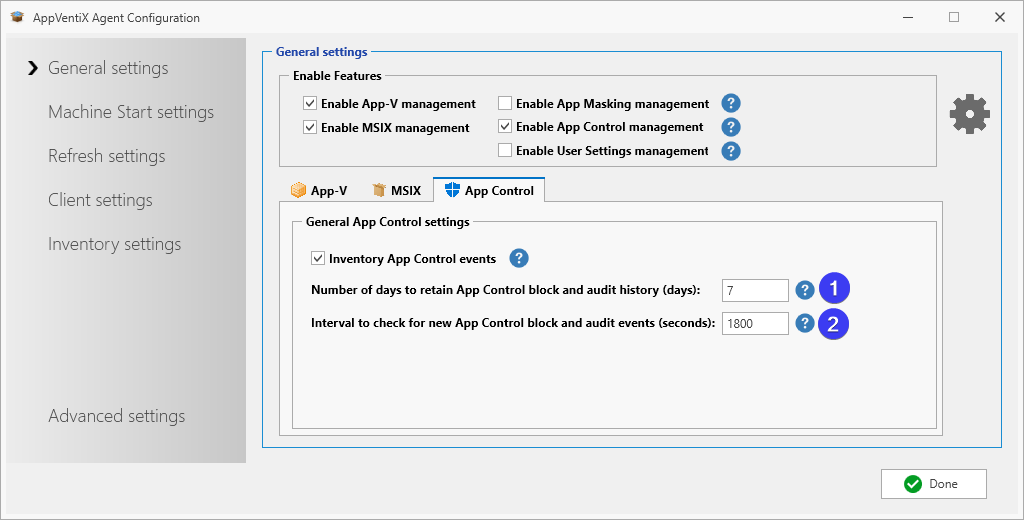Click the large gear settings icon
The width and height of the screenshot is (1024, 520).
pos(969,115)
